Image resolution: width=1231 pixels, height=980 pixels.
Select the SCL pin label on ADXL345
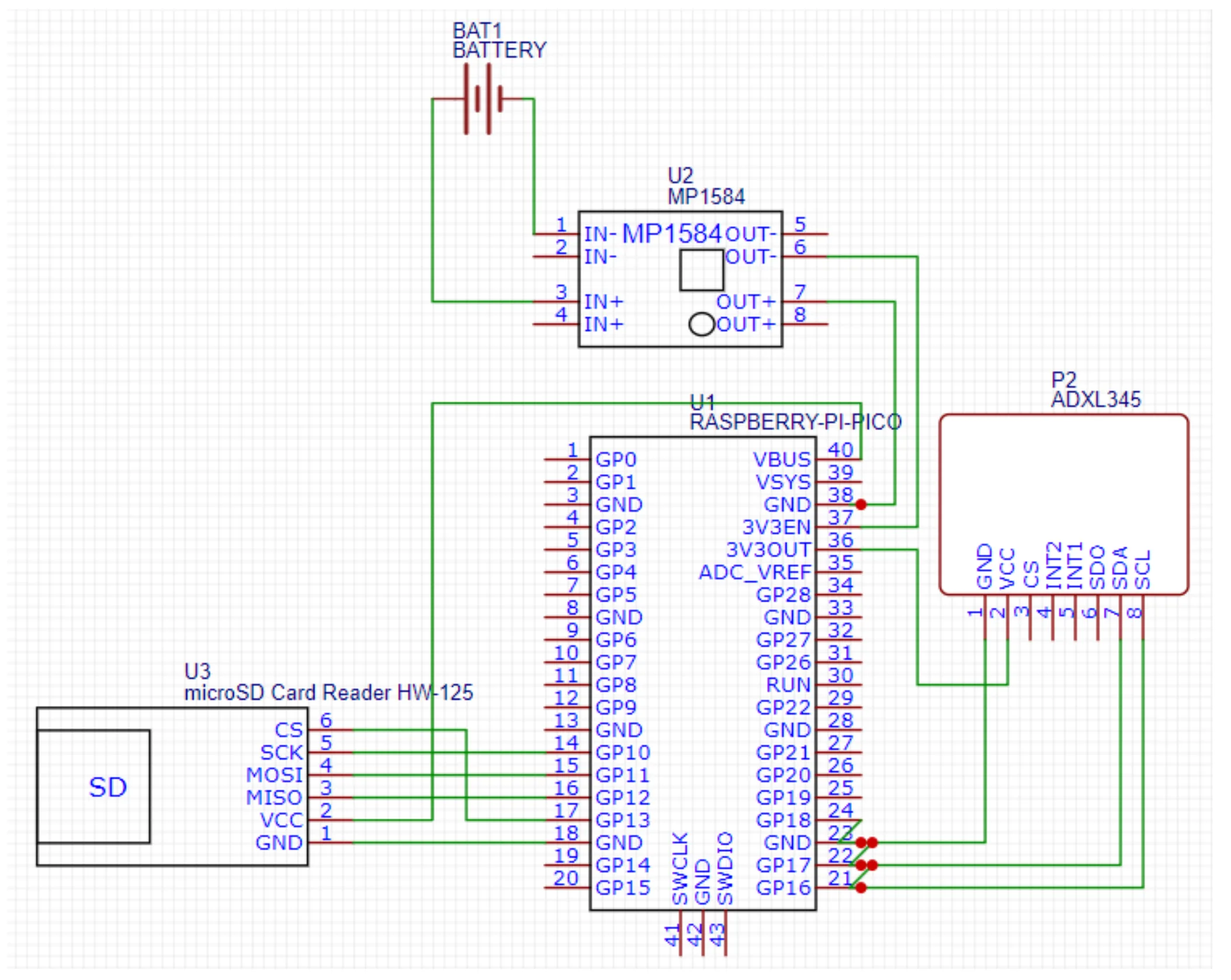click(x=1142, y=569)
